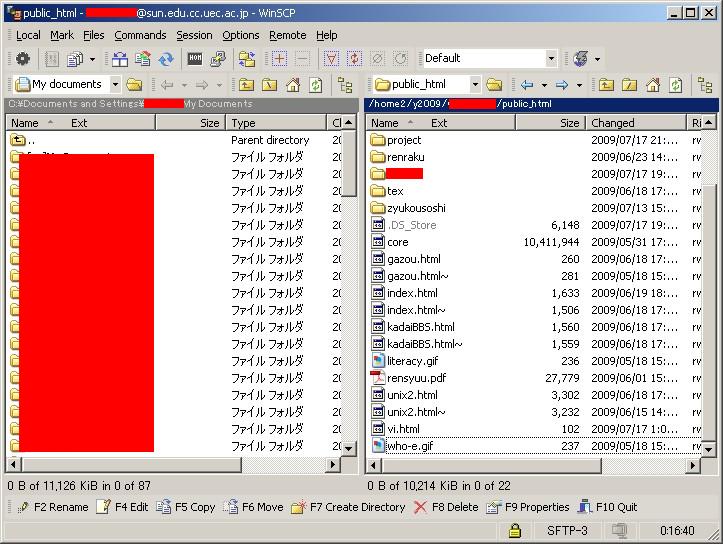Select the zyukousoshi folder
The image size is (723, 544).
click(408, 208)
